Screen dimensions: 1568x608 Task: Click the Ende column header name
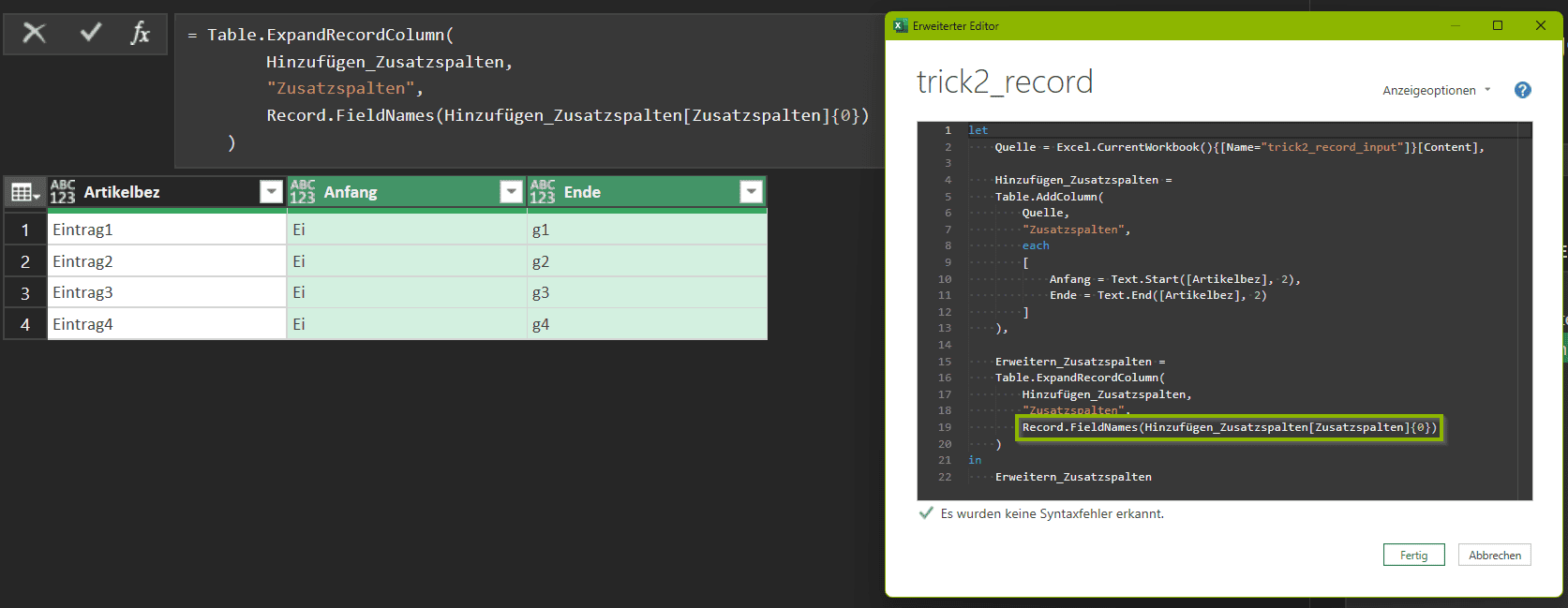[582, 192]
